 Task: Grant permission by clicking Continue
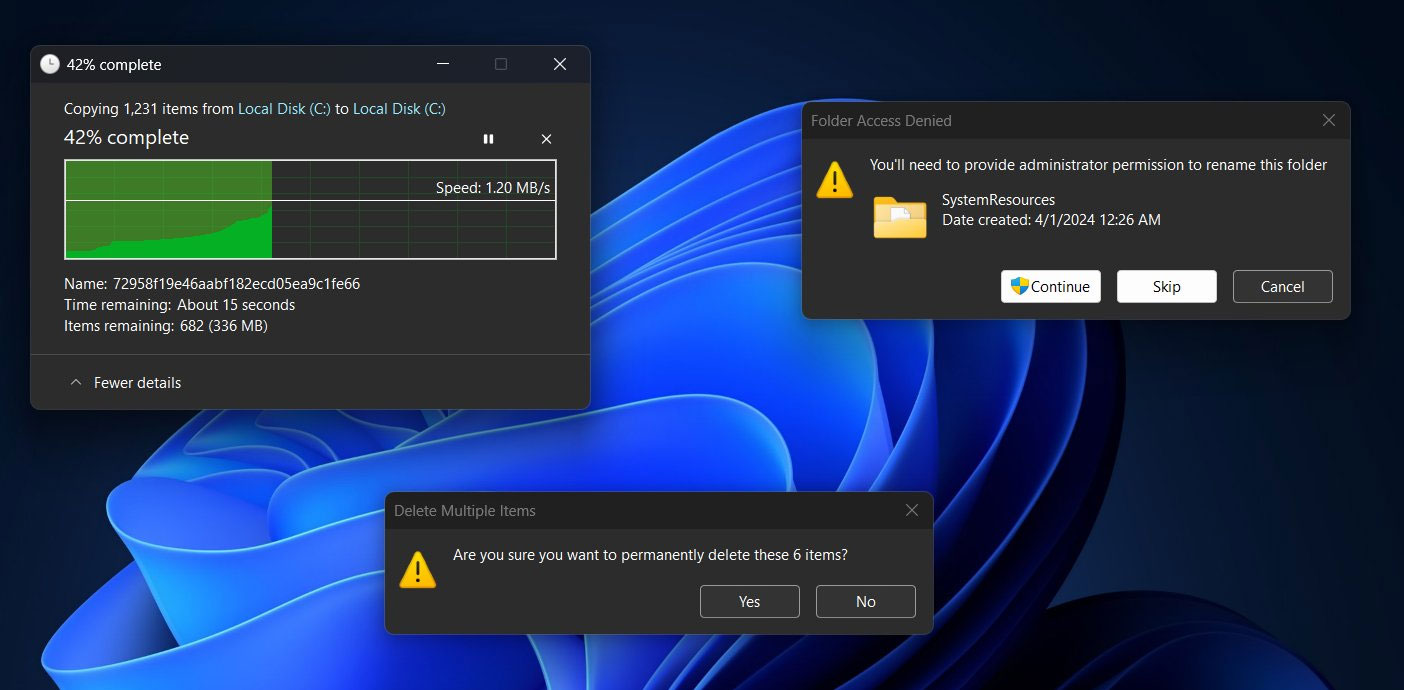point(1051,286)
